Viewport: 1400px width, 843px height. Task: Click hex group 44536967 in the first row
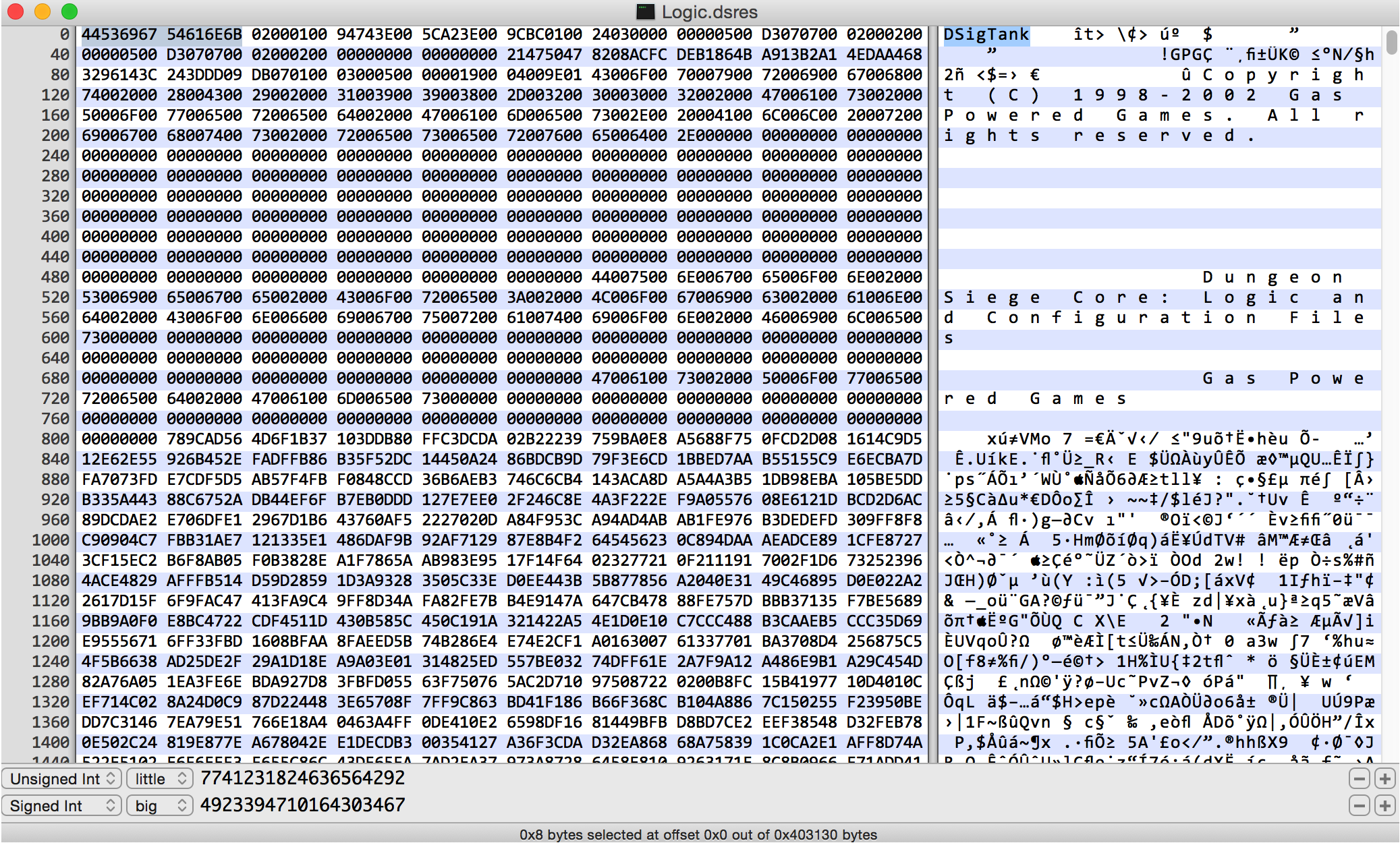point(119,34)
